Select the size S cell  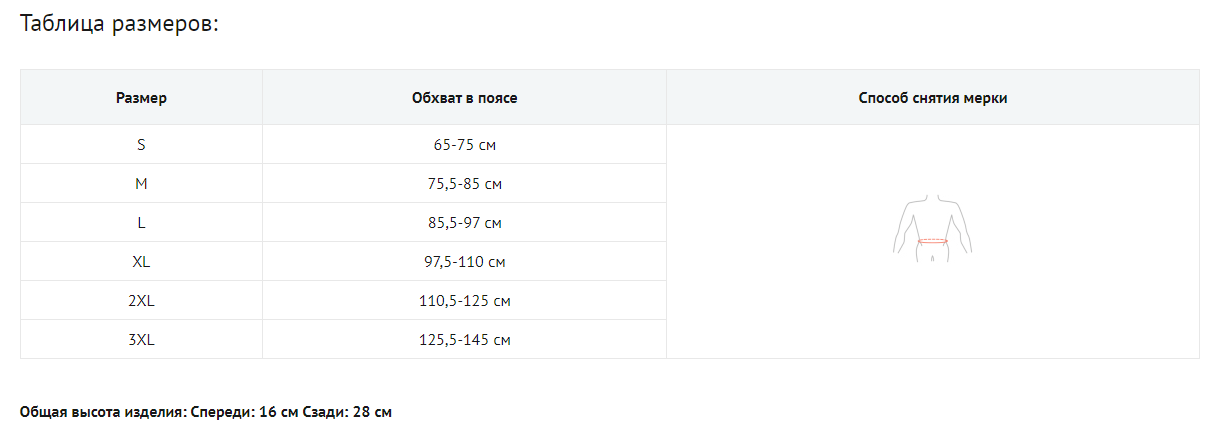[x=141, y=145]
